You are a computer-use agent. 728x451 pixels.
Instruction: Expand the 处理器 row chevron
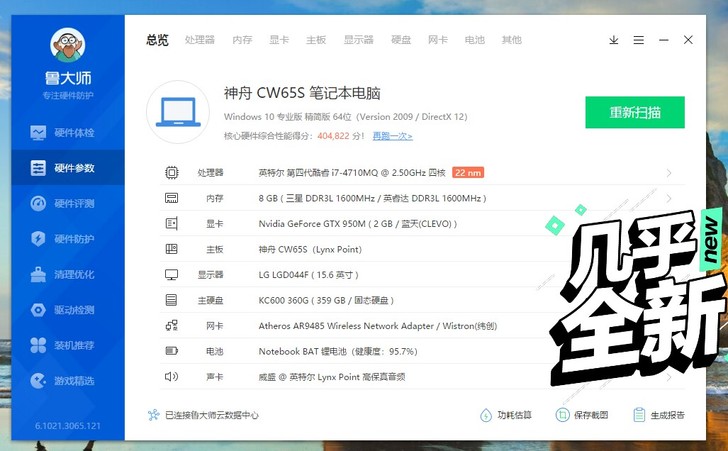669,173
